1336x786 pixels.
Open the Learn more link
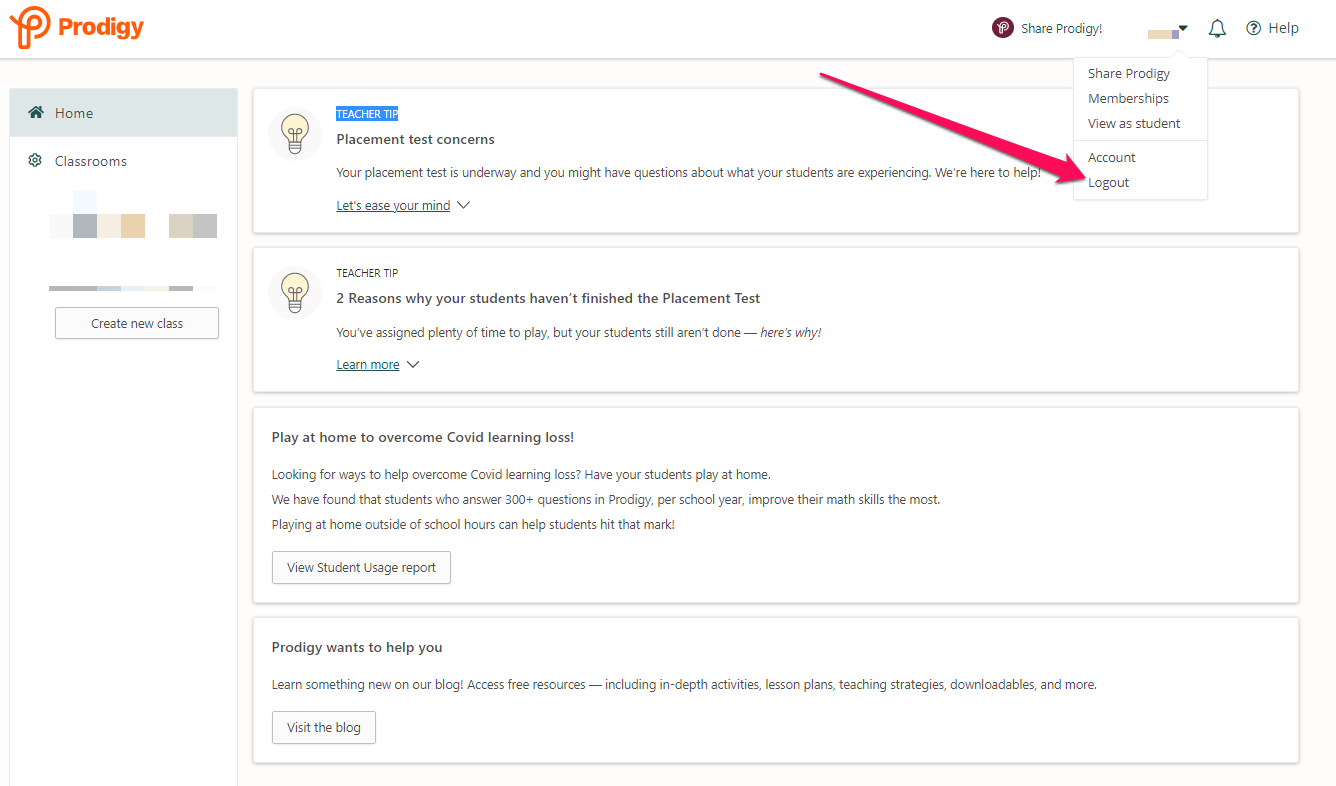[368, 365]
